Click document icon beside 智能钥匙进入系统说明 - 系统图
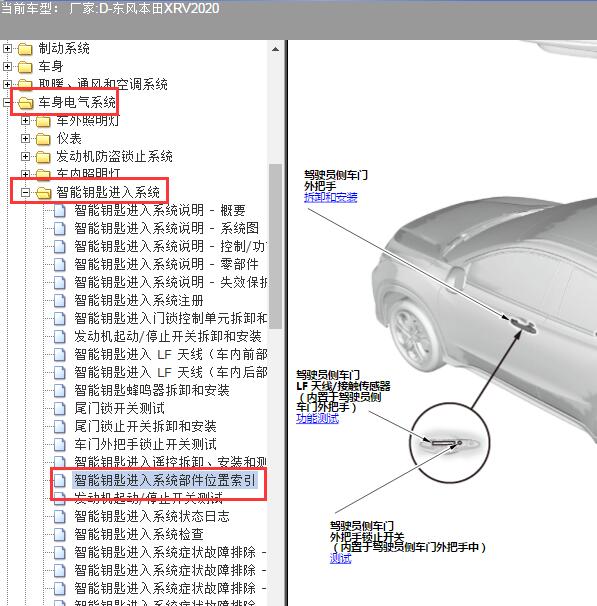The height and width of the screenshot is (606, 597). click(x=60, y=228)
